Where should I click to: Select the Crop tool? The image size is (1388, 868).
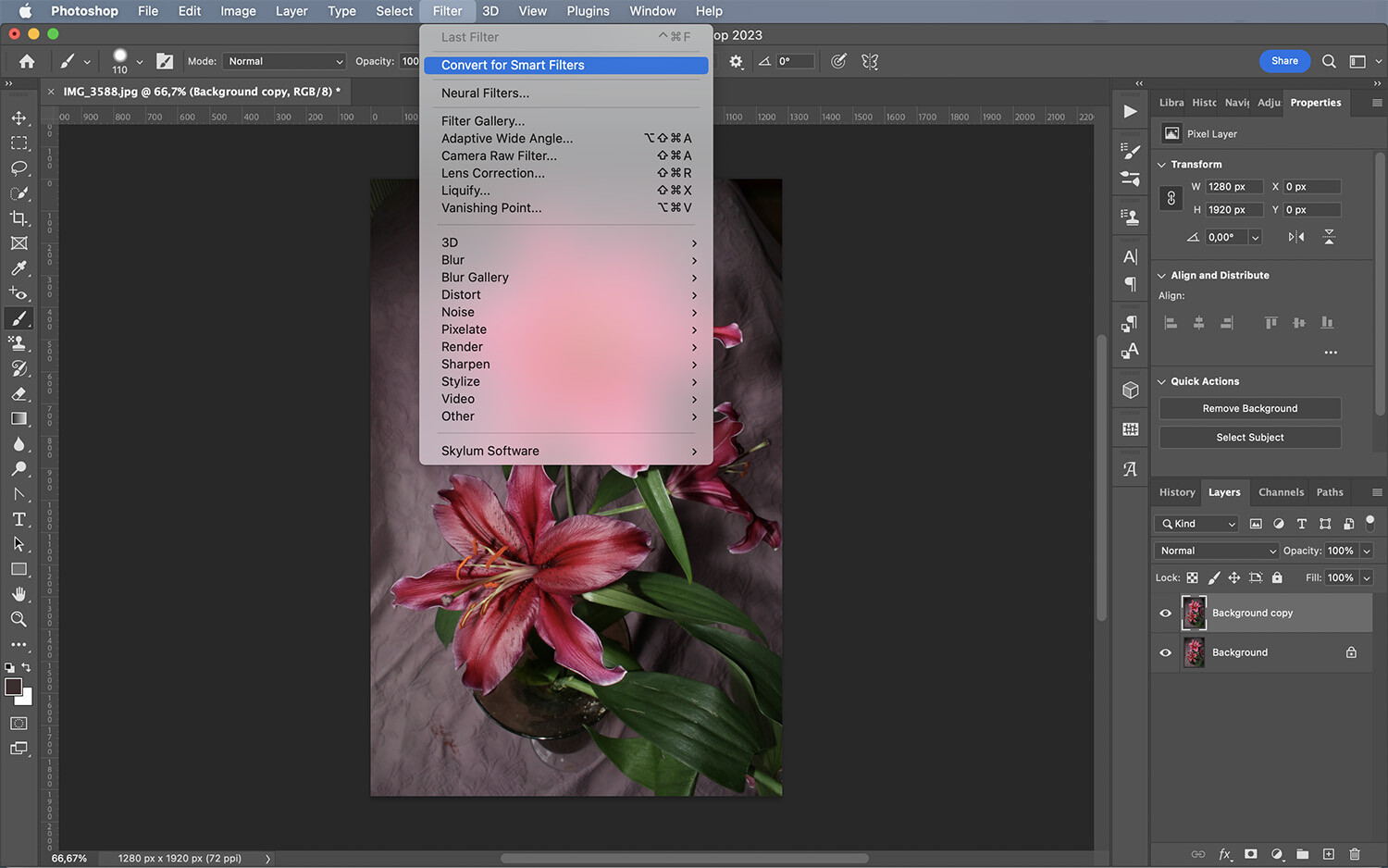click(x=19, y=218)
